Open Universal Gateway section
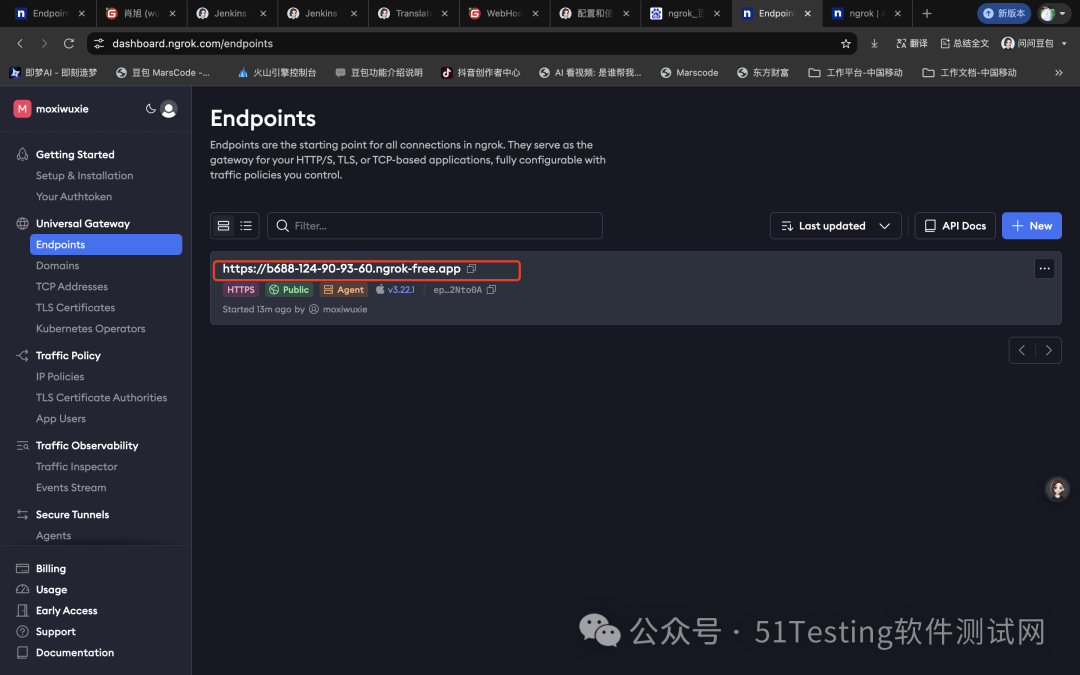This screenshot has height=675, width=1080. point(83,224)
